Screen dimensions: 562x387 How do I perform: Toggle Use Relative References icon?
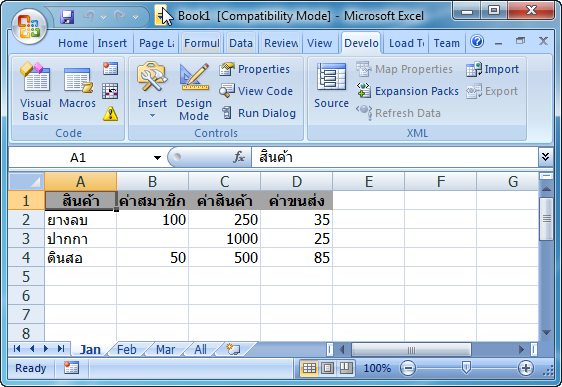[110, 91]
